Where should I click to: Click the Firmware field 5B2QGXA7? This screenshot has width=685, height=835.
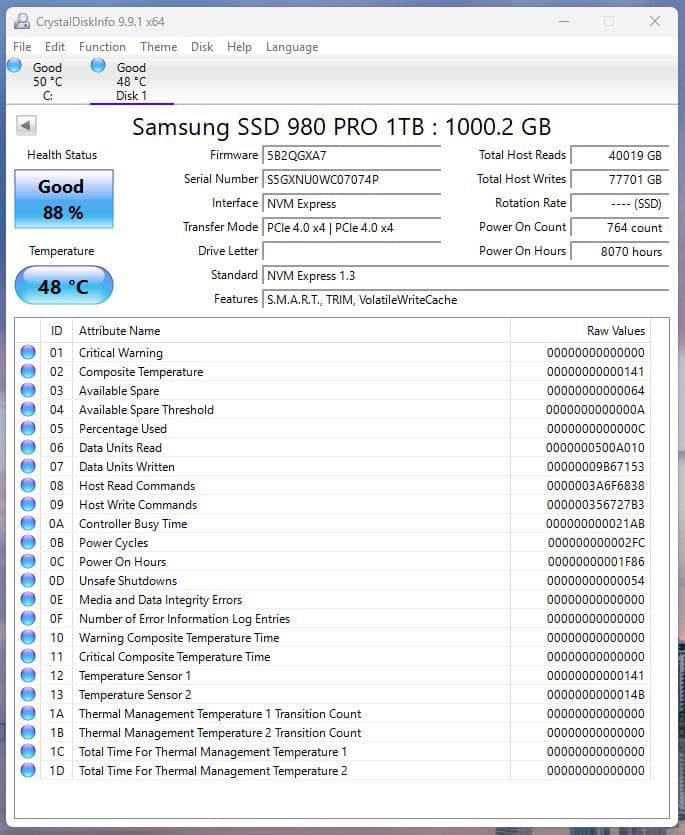352,155
